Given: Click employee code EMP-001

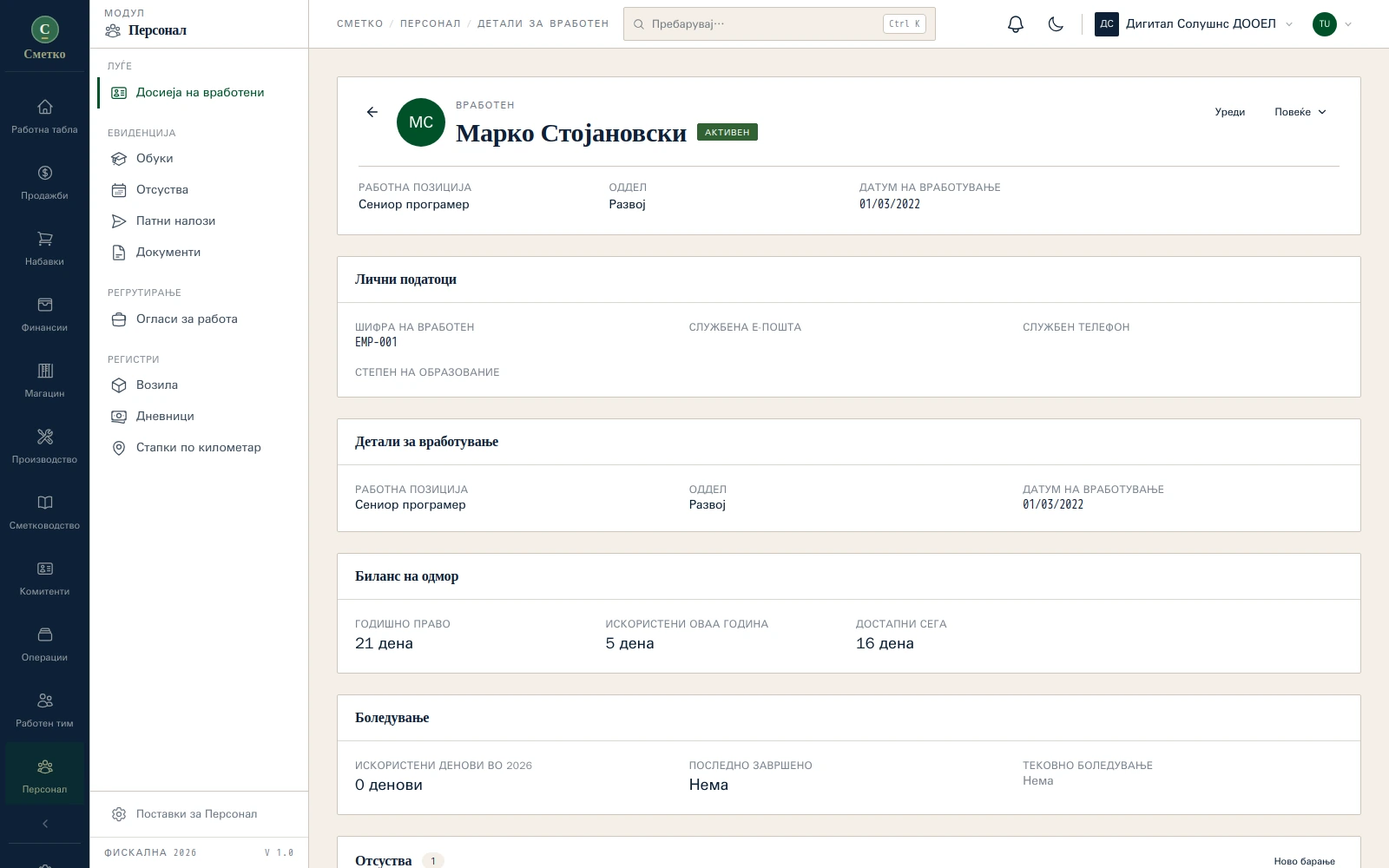Looking at the screenshot, I should (x=376, y=342).
